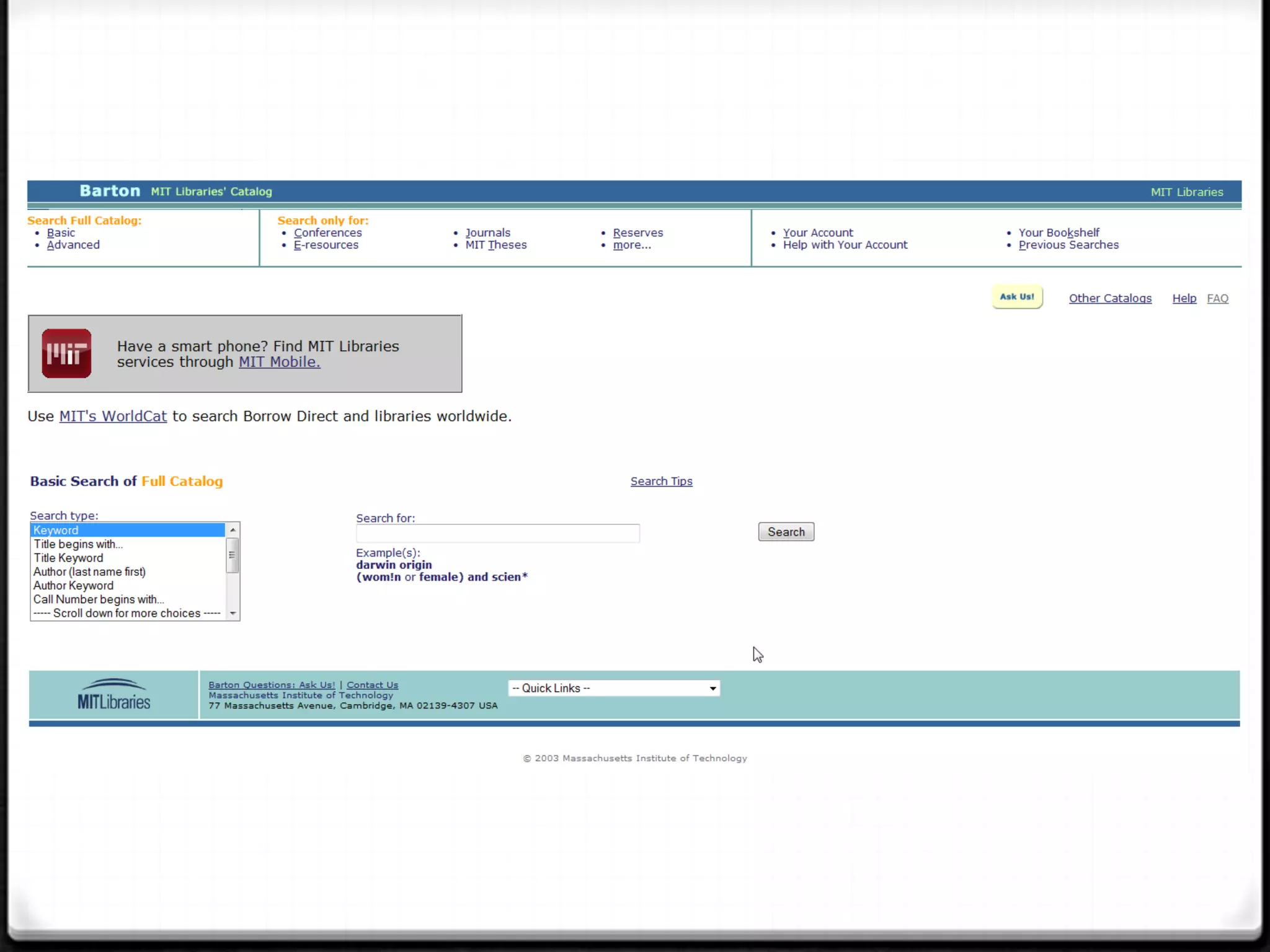
Task: Open the Search Tips link
Action: click(x=661, y=482)
